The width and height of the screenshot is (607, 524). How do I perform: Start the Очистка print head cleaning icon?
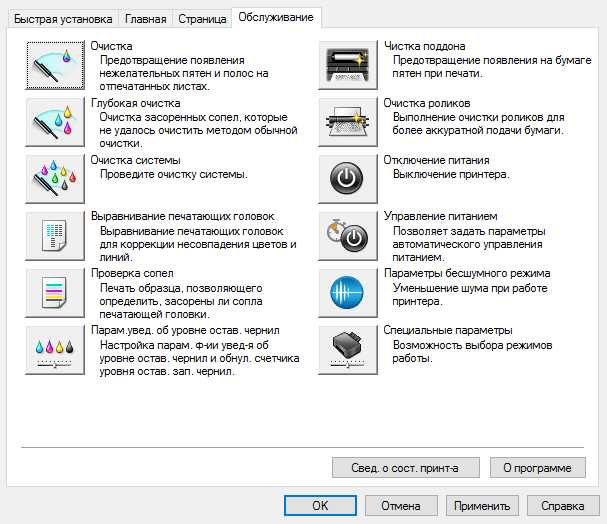pos(55,65)
